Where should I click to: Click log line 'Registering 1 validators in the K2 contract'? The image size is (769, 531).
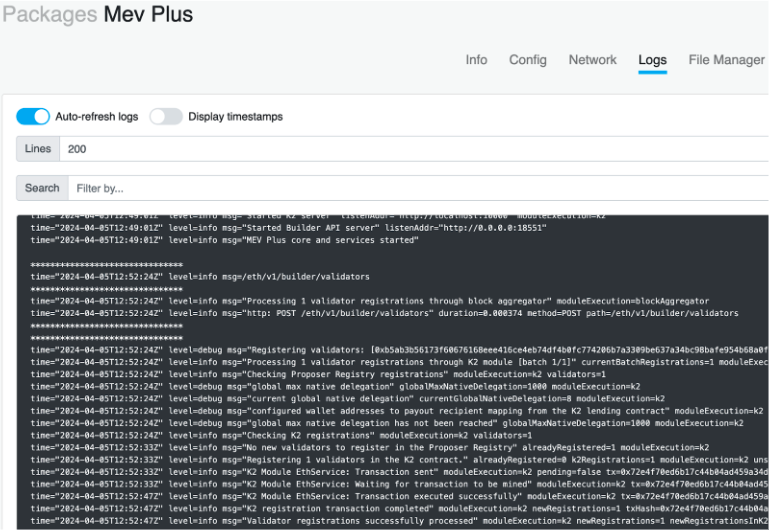pyautogui.click(x=399, y=460)
